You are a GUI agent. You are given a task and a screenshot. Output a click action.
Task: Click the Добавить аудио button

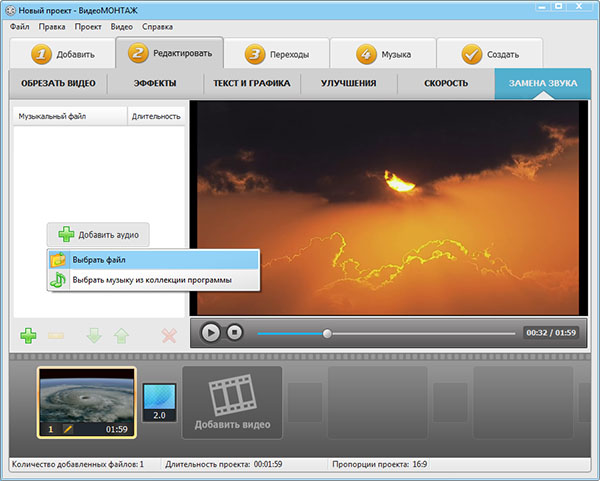98,235
